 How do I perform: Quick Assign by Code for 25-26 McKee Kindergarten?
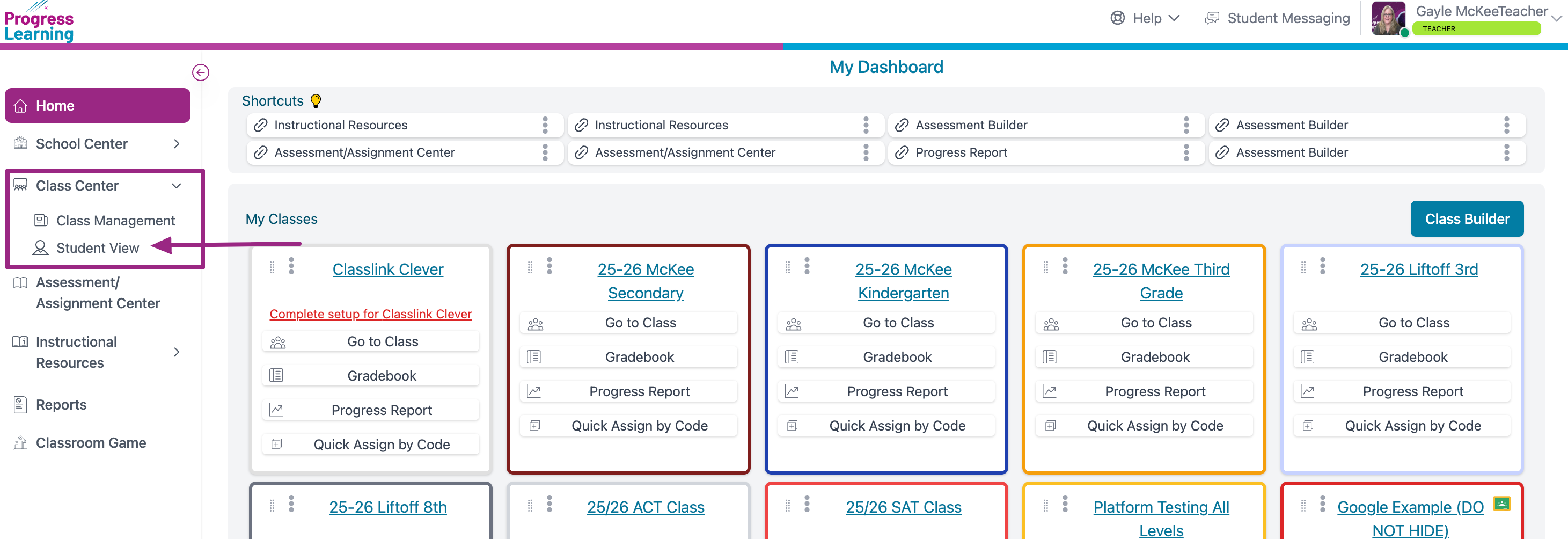coord(886,426)
